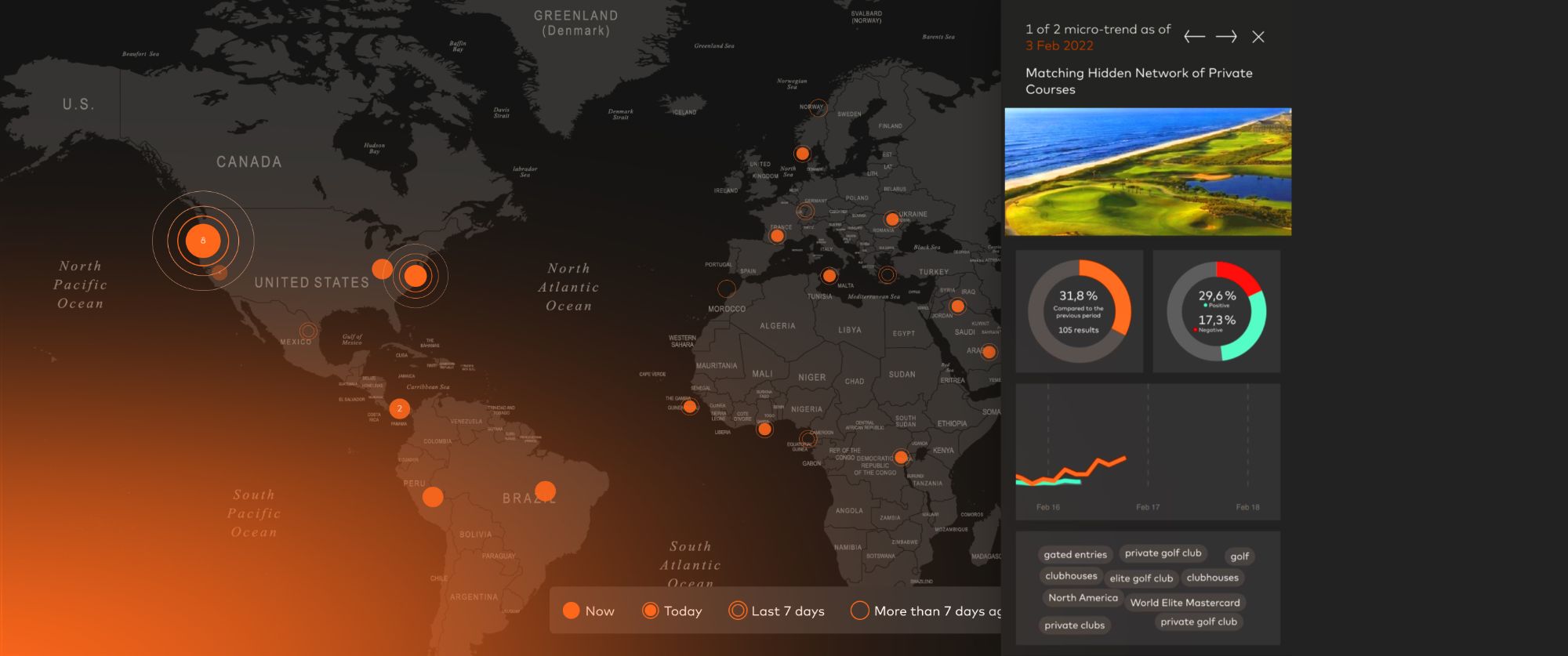Select the pulsing marker on the US east coast
Image resolution: width=1568 pixels, height=656 pixels.
pos(416,276)
